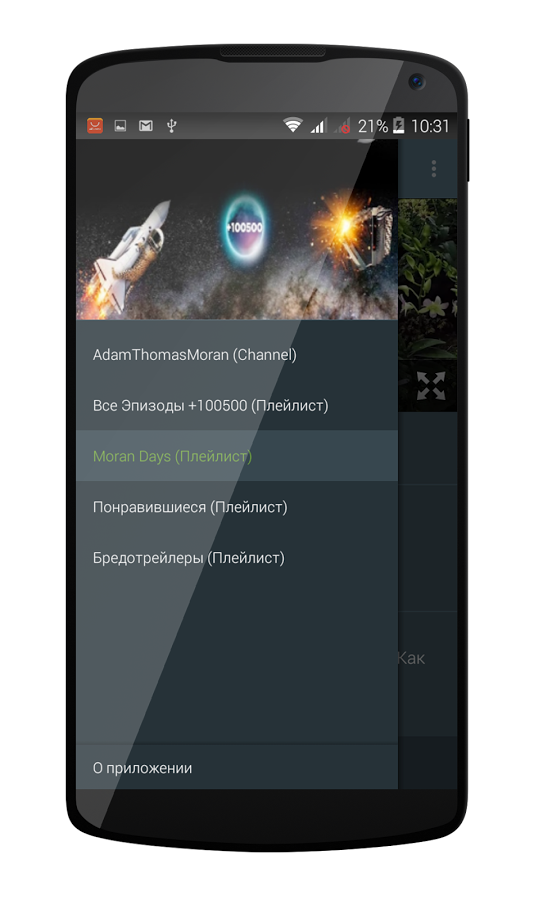Tap the +100500 logo in banner
543x900 pixels.
[245, 228]
